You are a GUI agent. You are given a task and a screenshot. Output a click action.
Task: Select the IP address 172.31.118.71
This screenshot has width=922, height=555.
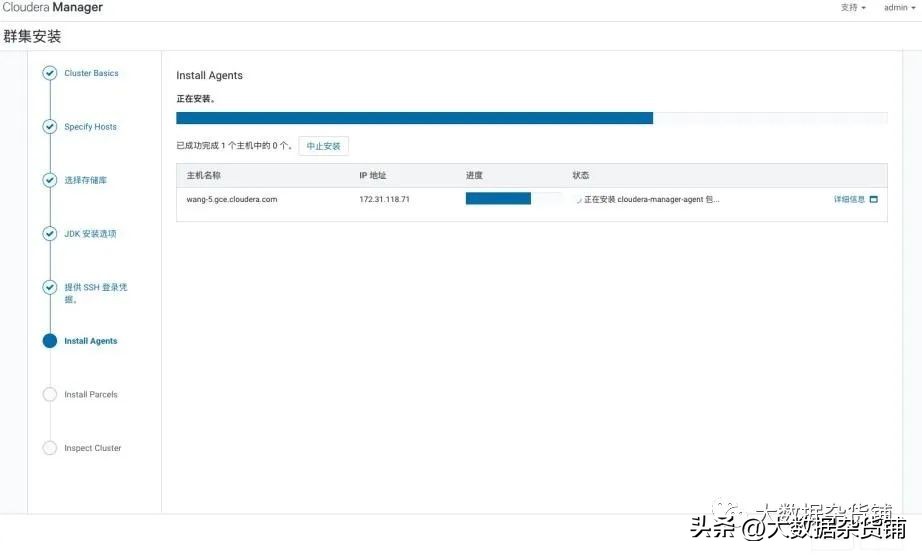point(385,199)
